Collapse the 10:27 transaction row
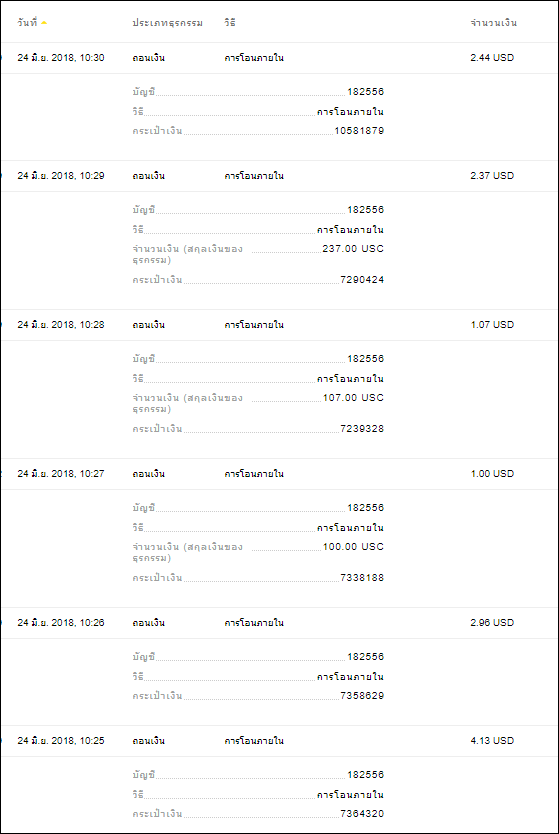The height and width of the screenshot is (834, 559). 279,474
